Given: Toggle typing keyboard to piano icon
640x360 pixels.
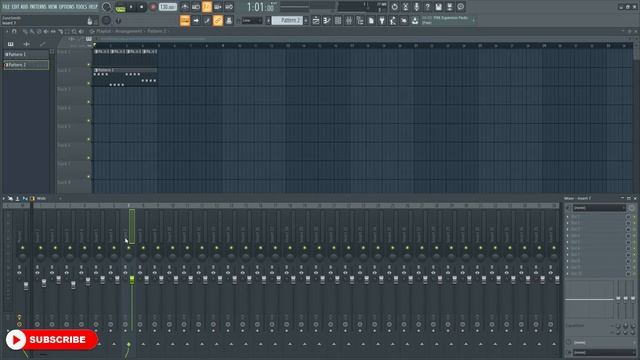Looking at the screenshot, I should pos(185,20).
